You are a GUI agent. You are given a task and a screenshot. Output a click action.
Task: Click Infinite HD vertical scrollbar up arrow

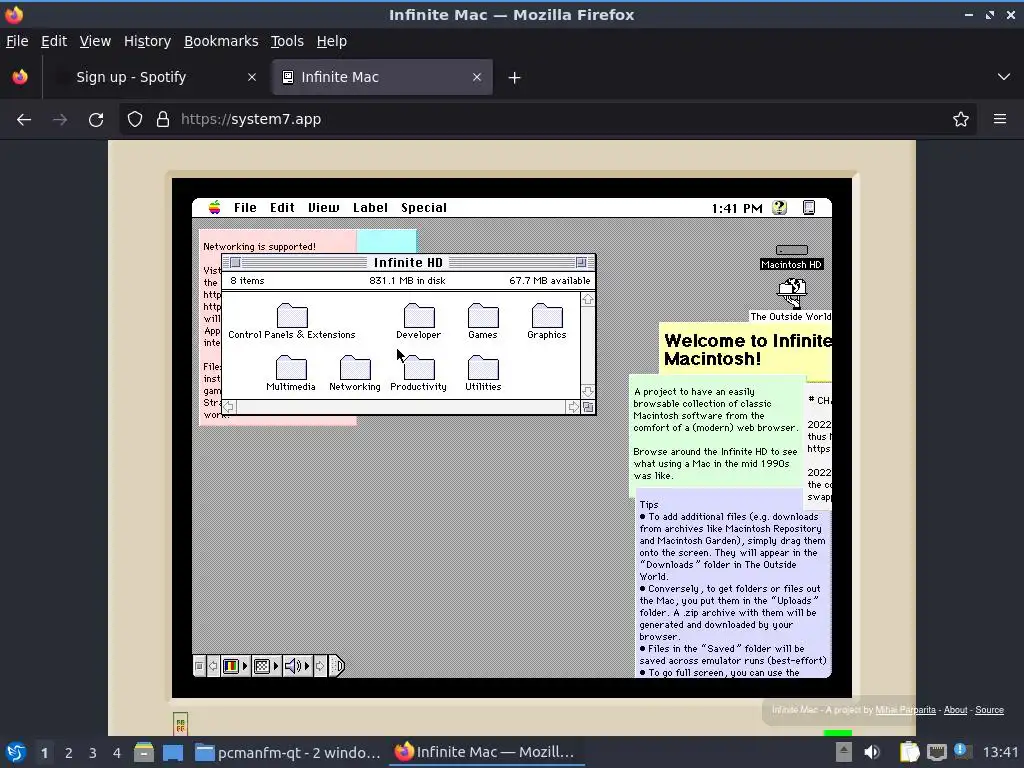point(588,299)
